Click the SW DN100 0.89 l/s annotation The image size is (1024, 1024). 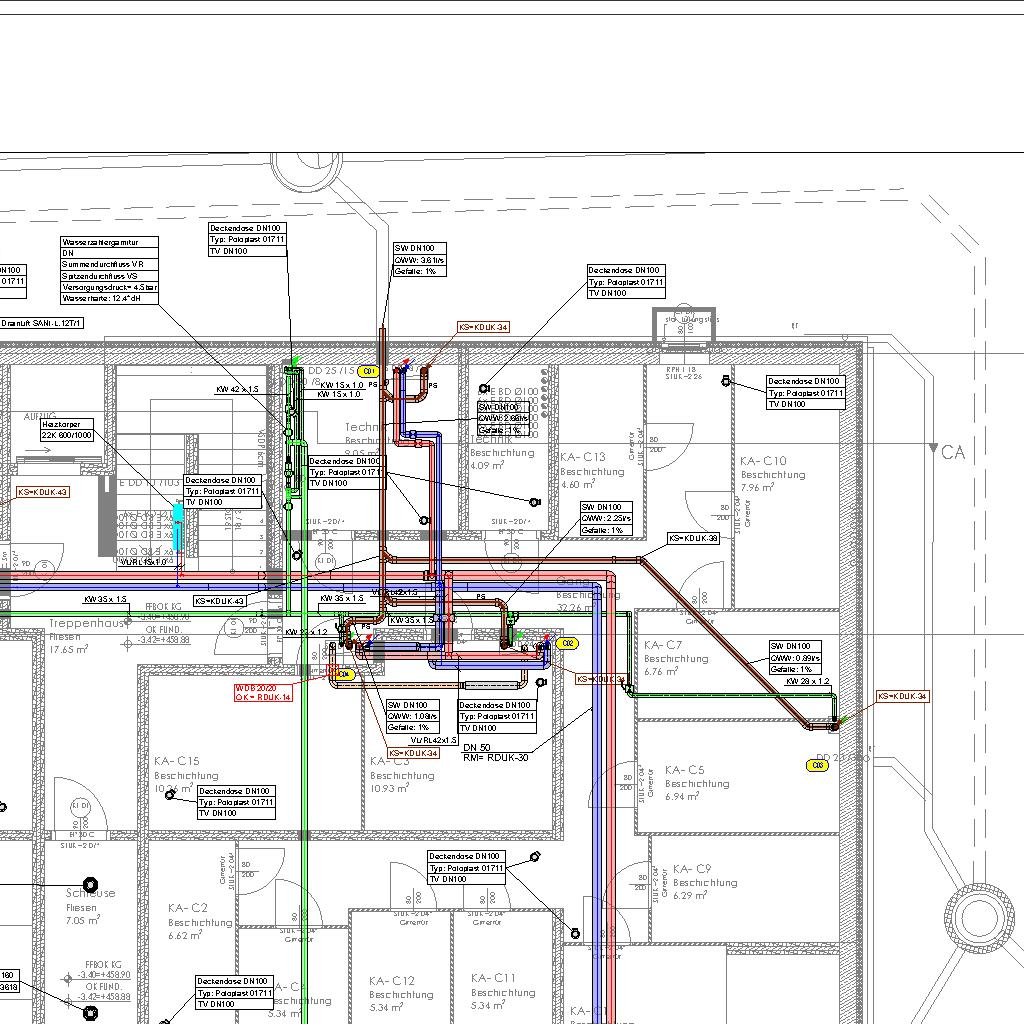[x=795, y=657]
